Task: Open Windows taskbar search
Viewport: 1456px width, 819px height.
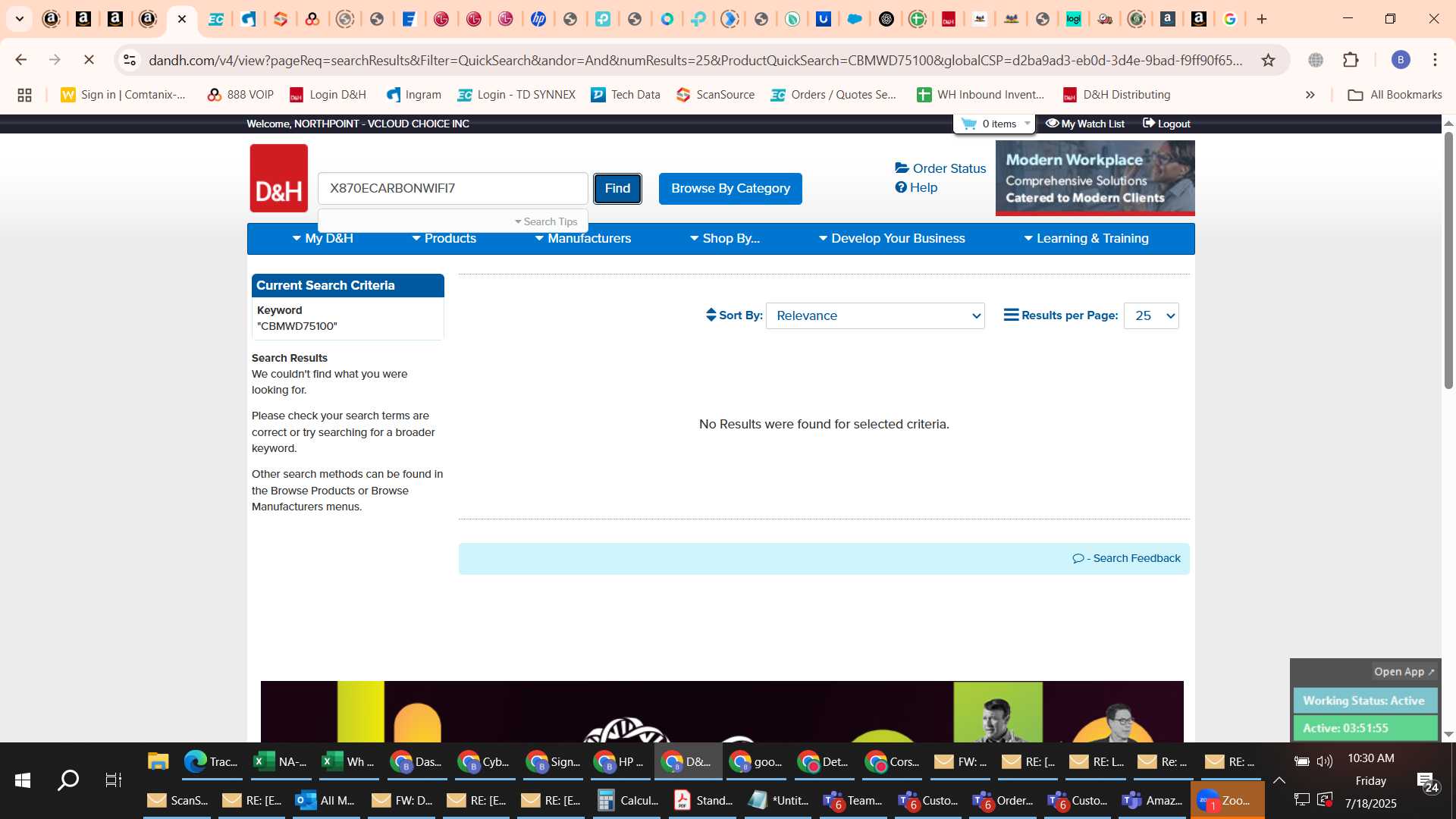Action: [68, 780]
